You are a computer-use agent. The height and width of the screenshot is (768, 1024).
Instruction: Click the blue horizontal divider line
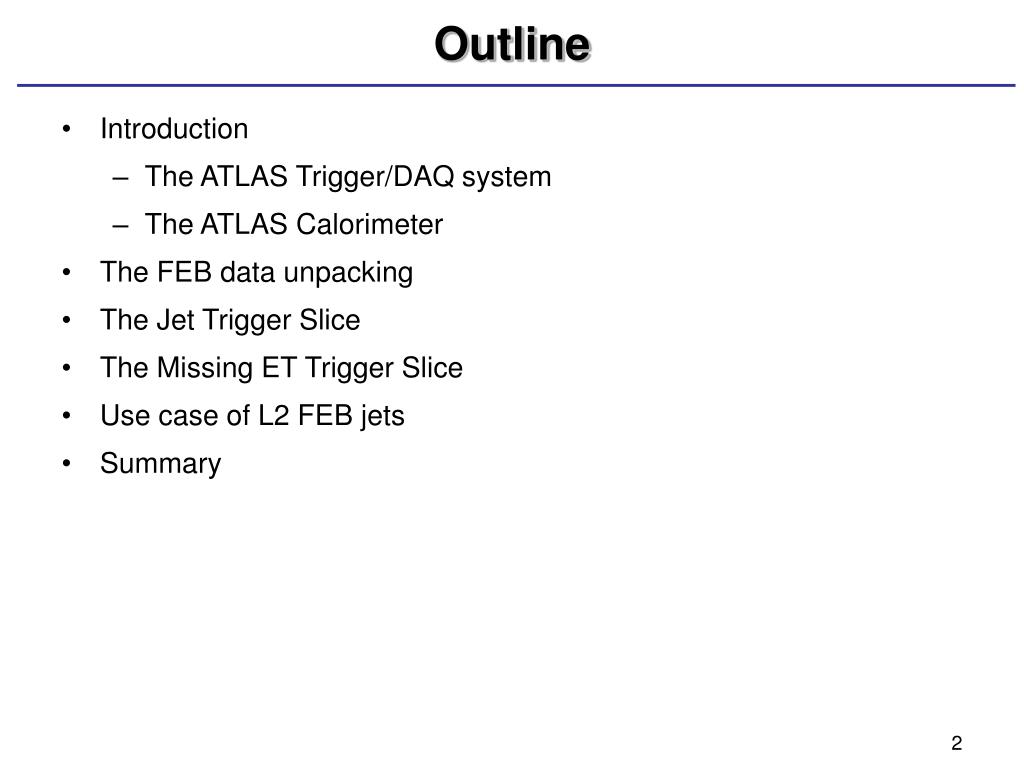512,86
